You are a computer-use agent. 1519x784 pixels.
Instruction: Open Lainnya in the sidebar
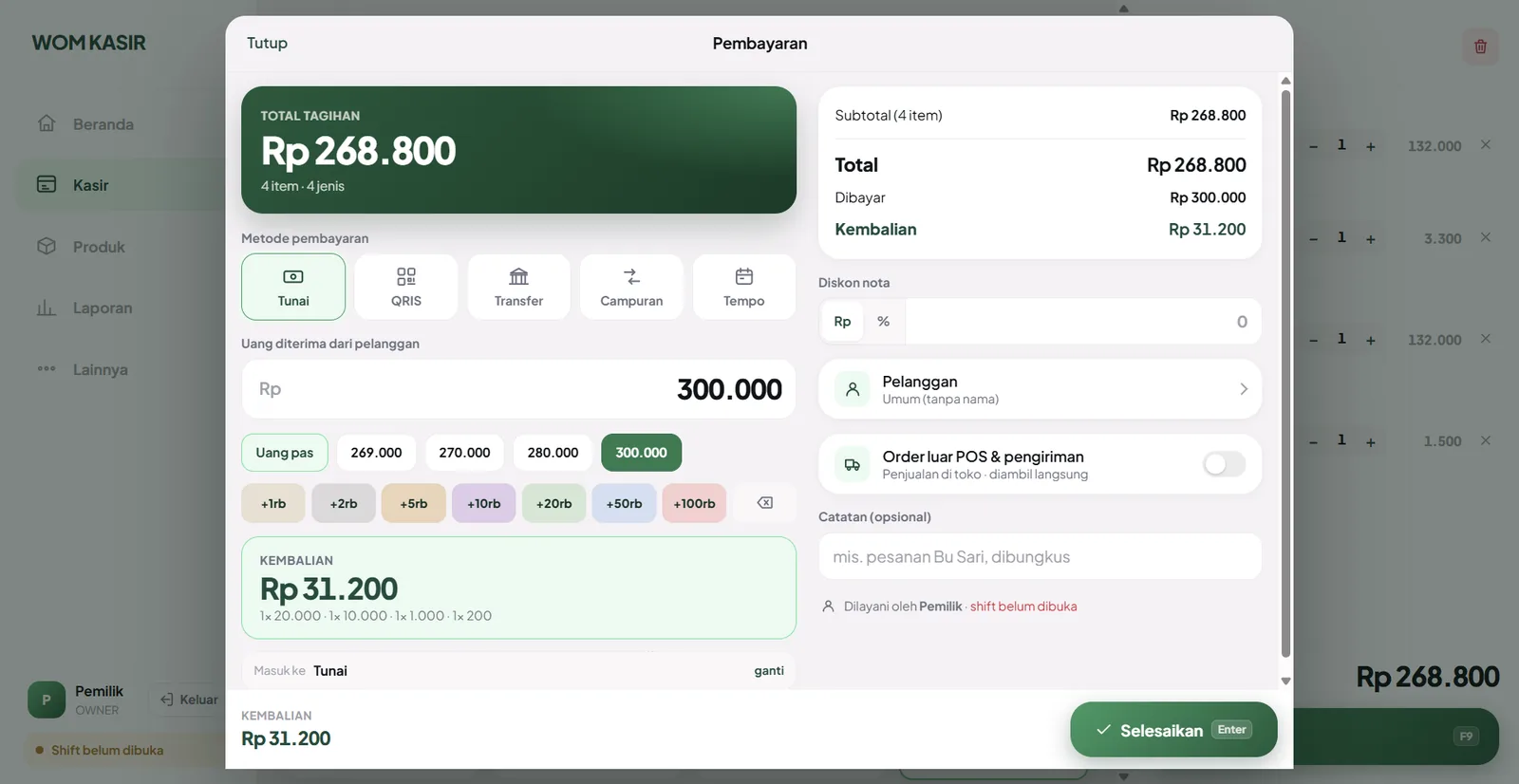click(x=120, y=369)
